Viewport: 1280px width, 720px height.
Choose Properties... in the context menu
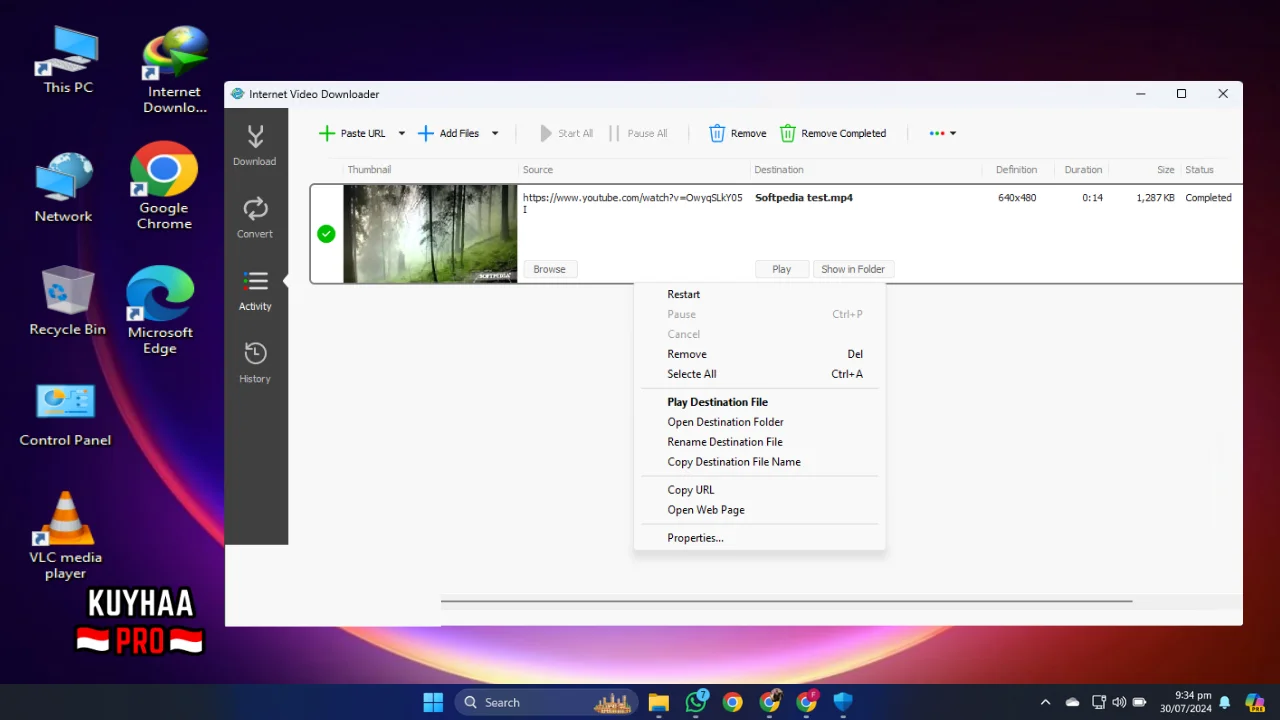759,538
